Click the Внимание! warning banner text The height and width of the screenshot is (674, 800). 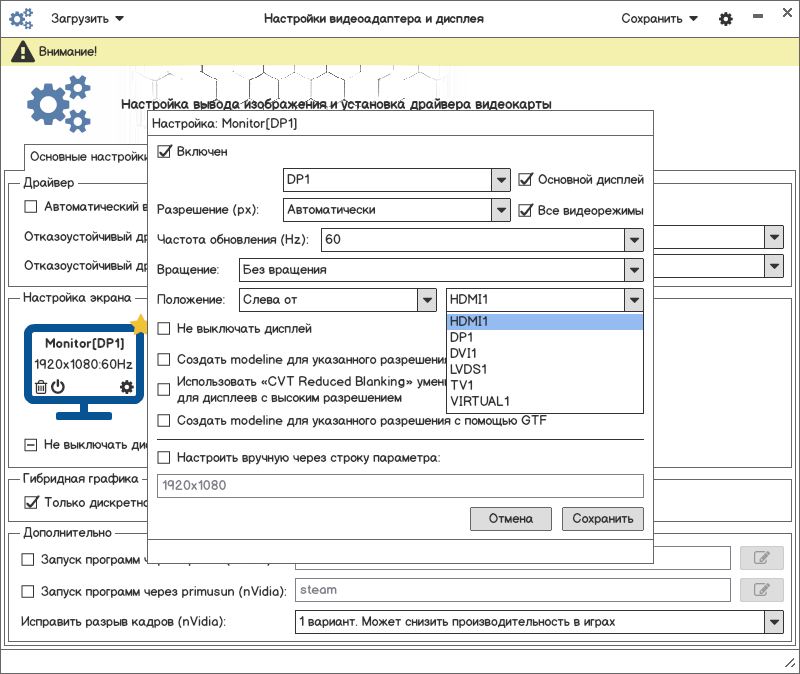click(68, 52)
